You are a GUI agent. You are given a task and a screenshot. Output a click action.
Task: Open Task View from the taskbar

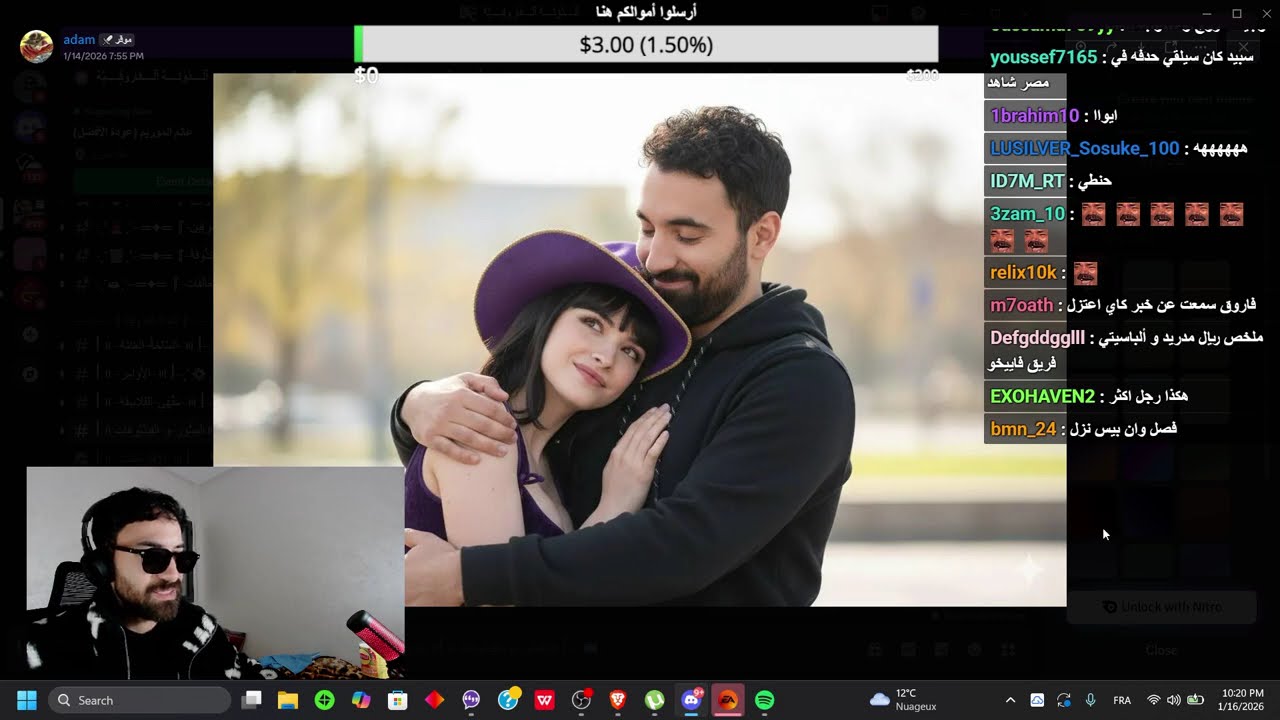pyautogui.click(x=252, y=700)
